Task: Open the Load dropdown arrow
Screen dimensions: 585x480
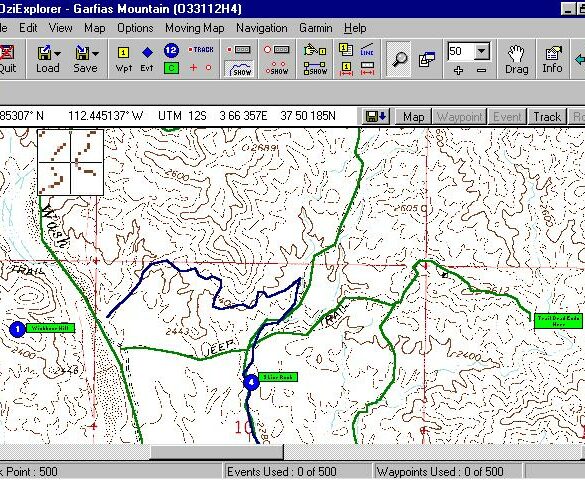Action: point(57,54)
